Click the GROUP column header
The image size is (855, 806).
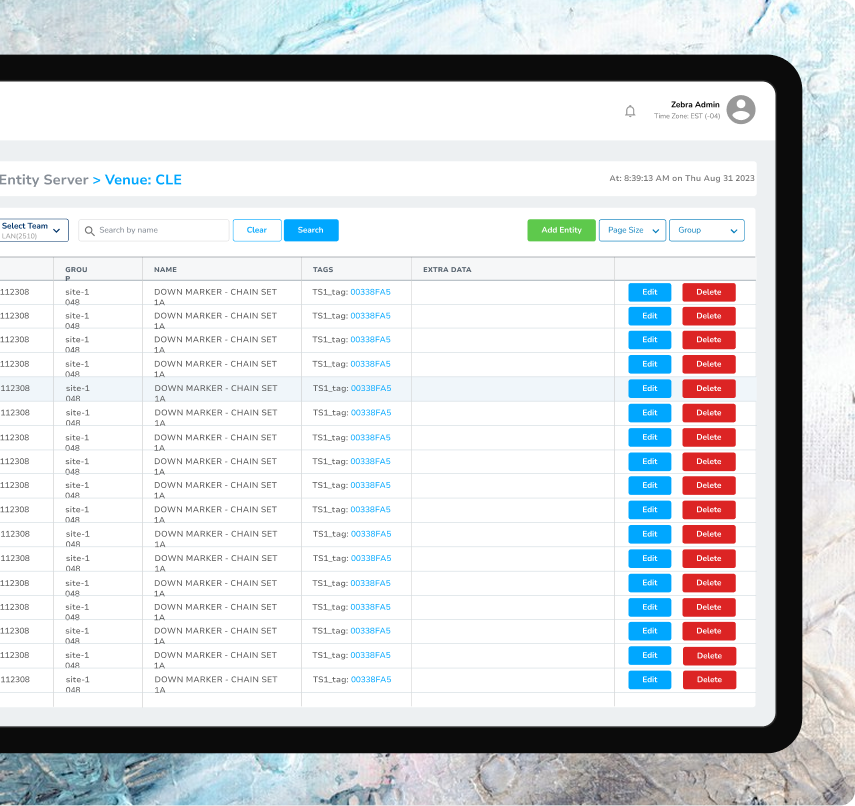point(76,273)
